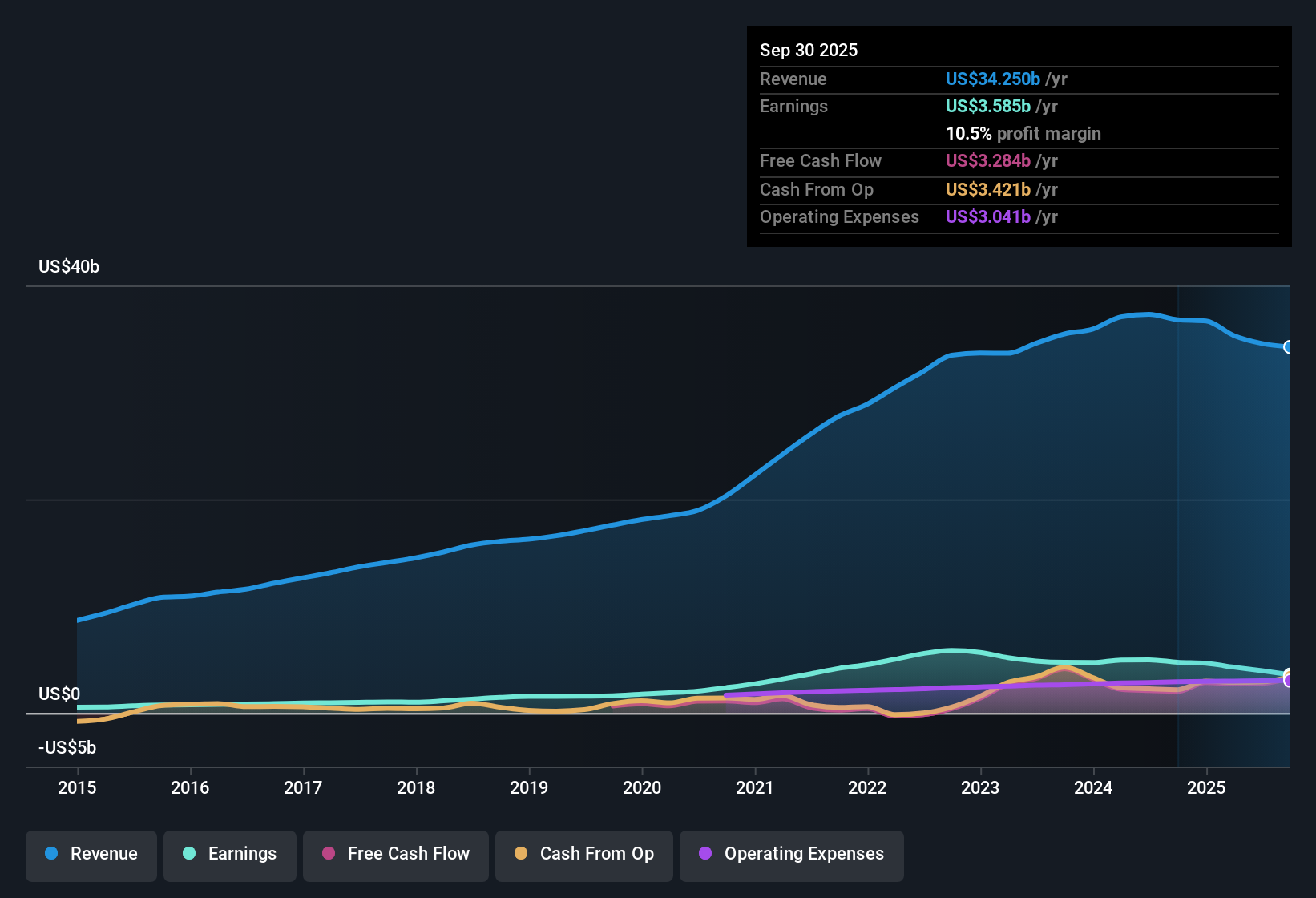Select the Revenue data point marker on chart edge
Viewport: 1316px width, 898px height.
click(1289, 346)
